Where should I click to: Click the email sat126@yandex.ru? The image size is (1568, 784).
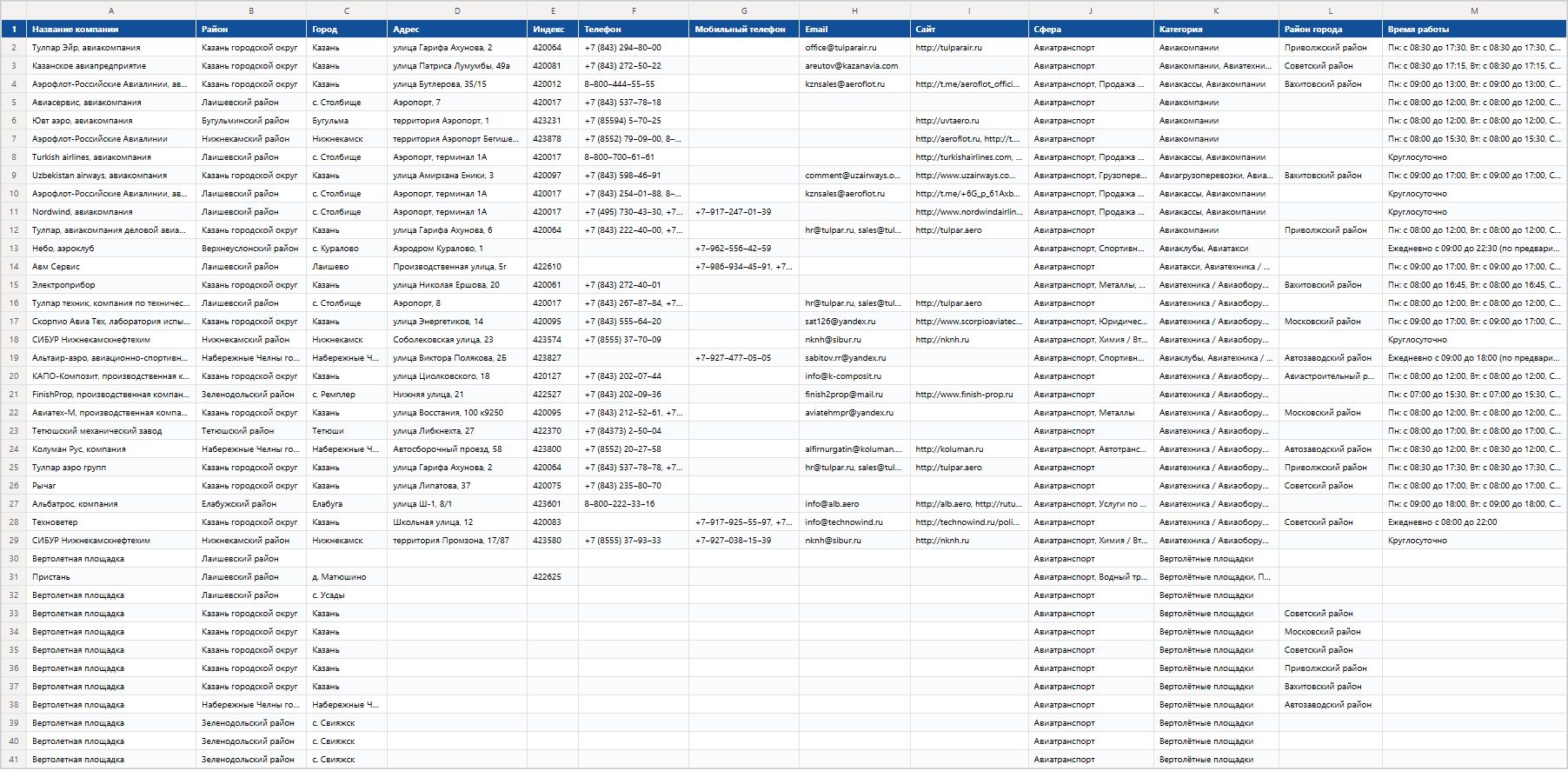click(x=854, y=322)
